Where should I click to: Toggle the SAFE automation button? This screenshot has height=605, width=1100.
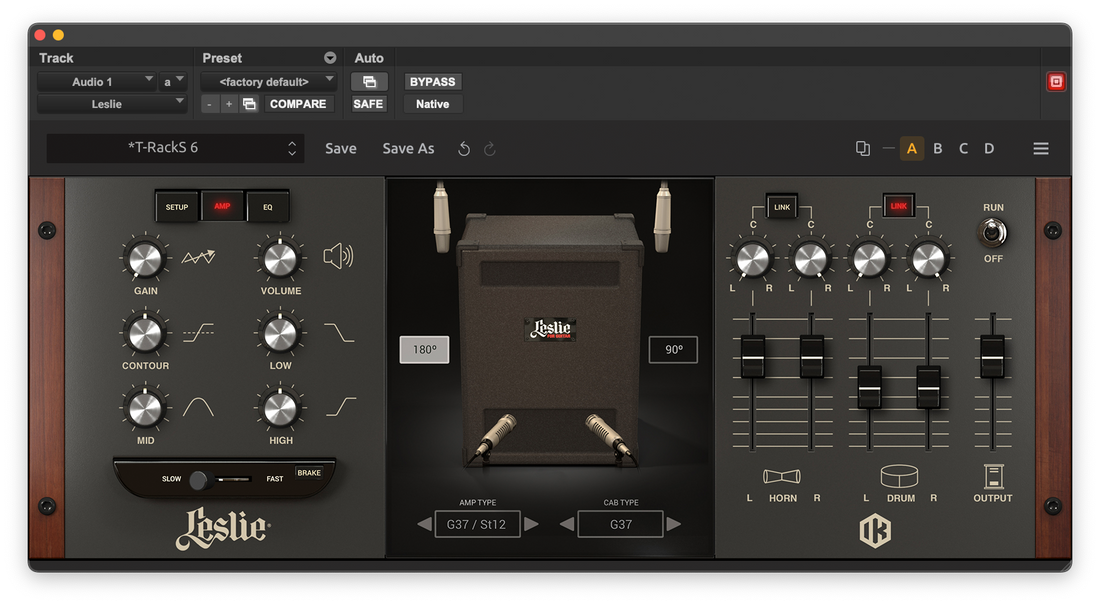pos(368,104)
